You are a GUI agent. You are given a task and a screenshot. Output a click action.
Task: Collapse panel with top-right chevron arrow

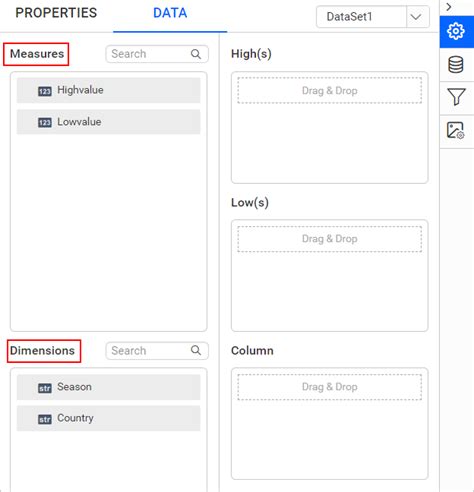(x=449, y=7)
